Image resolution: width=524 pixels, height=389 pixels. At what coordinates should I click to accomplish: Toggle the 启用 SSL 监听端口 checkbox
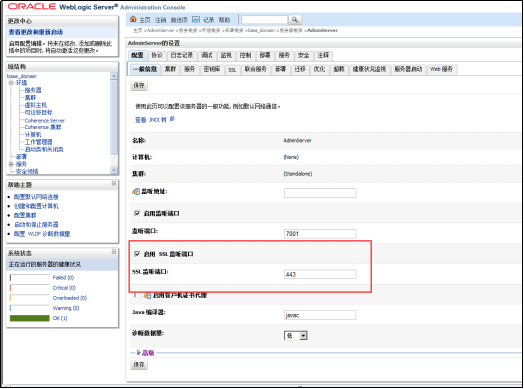point(137,254)
